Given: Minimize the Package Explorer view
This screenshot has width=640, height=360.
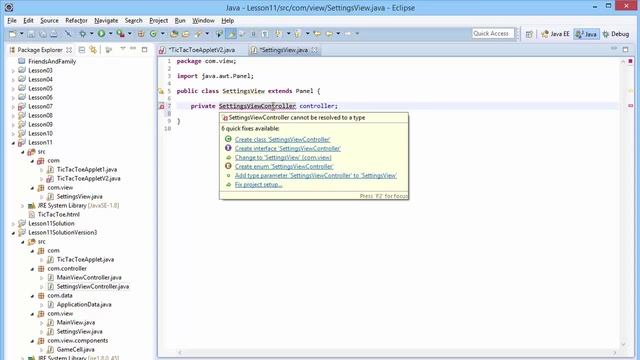Looking at the screenshot, I should [x=133, y=49].
